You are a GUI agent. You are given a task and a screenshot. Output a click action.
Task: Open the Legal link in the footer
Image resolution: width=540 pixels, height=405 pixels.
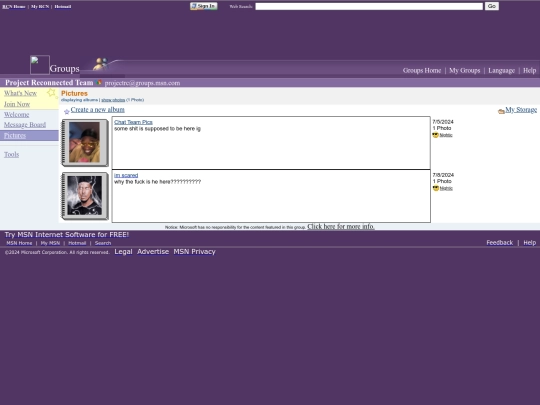(x=123, y=252)
